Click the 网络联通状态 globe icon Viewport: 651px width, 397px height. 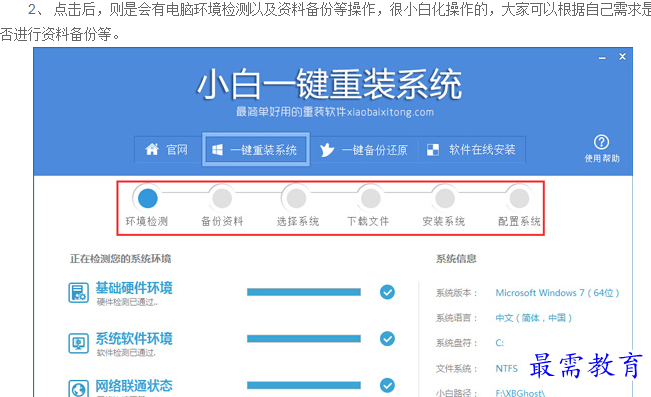tap(78, 389)
